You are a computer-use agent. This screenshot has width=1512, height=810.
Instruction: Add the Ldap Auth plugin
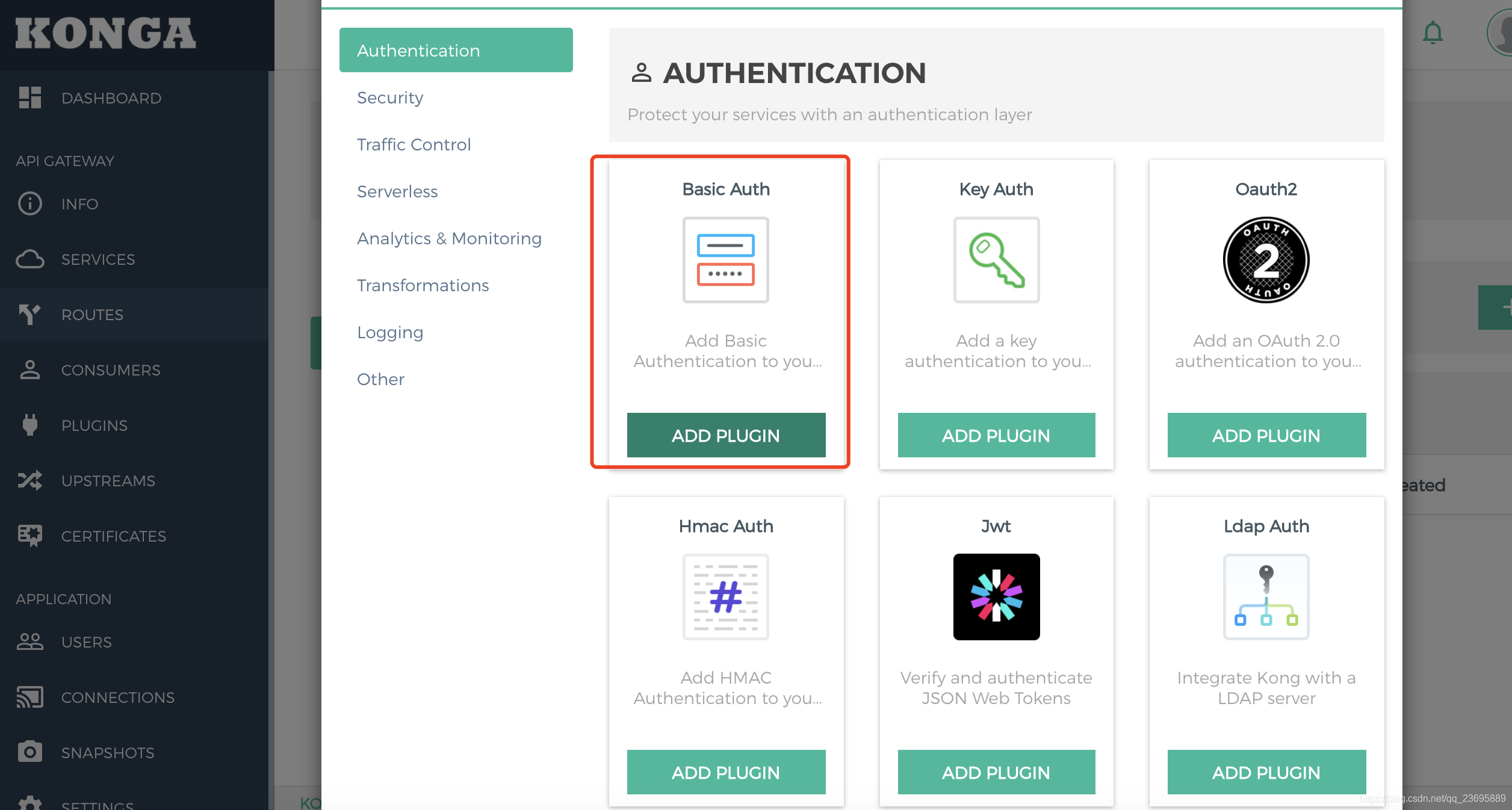(x=1266, y=772)
